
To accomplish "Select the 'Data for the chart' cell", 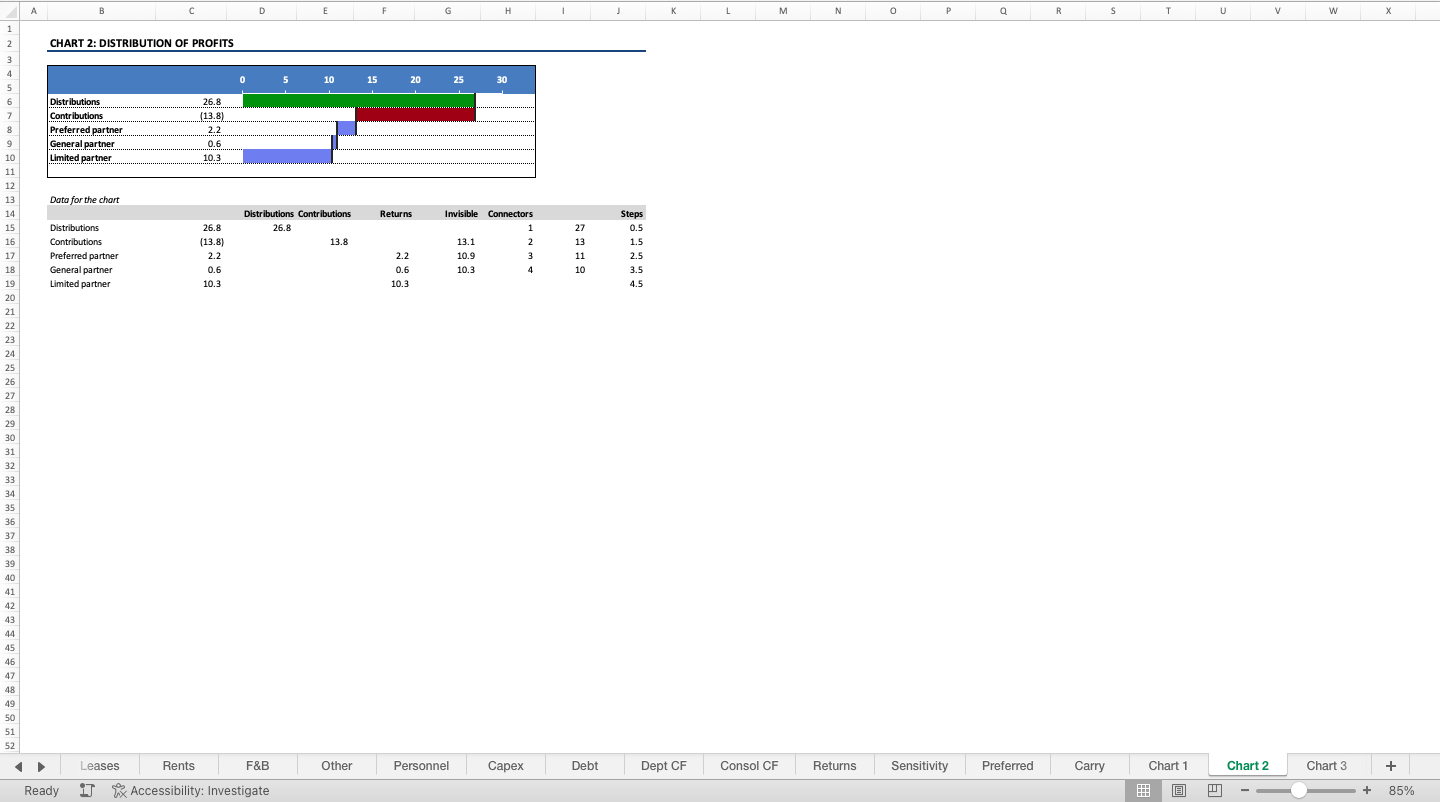I will pyautogui.click(x=84, y=200).
